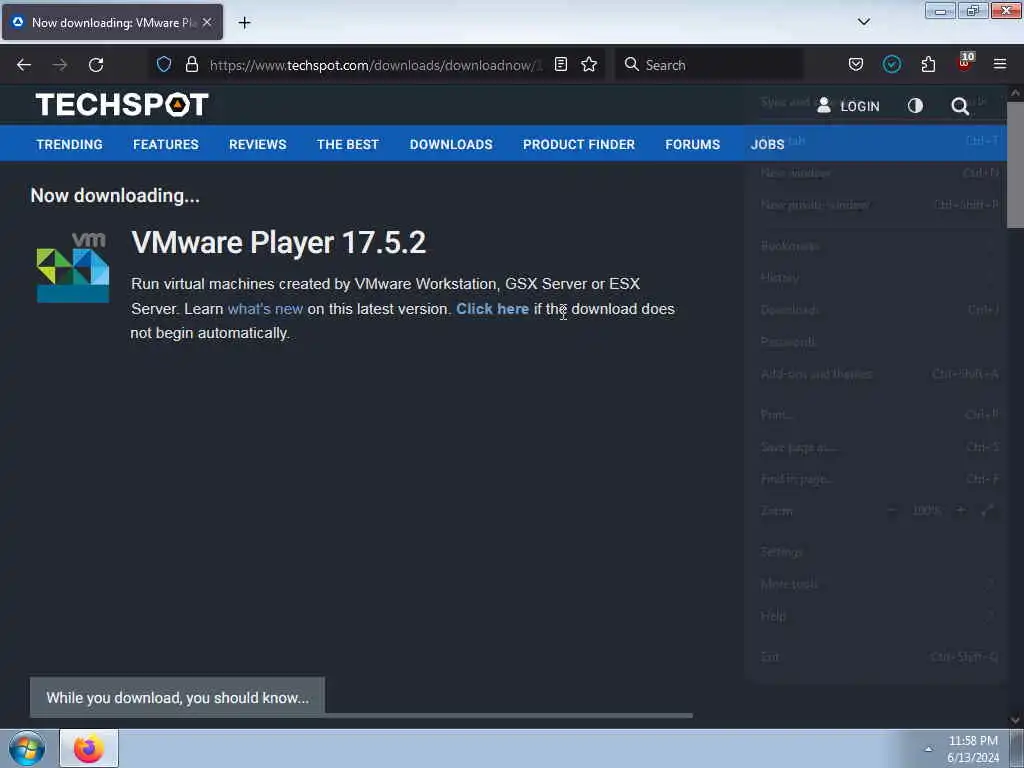Open the tracking protection shield panel

tap(164, 64)
